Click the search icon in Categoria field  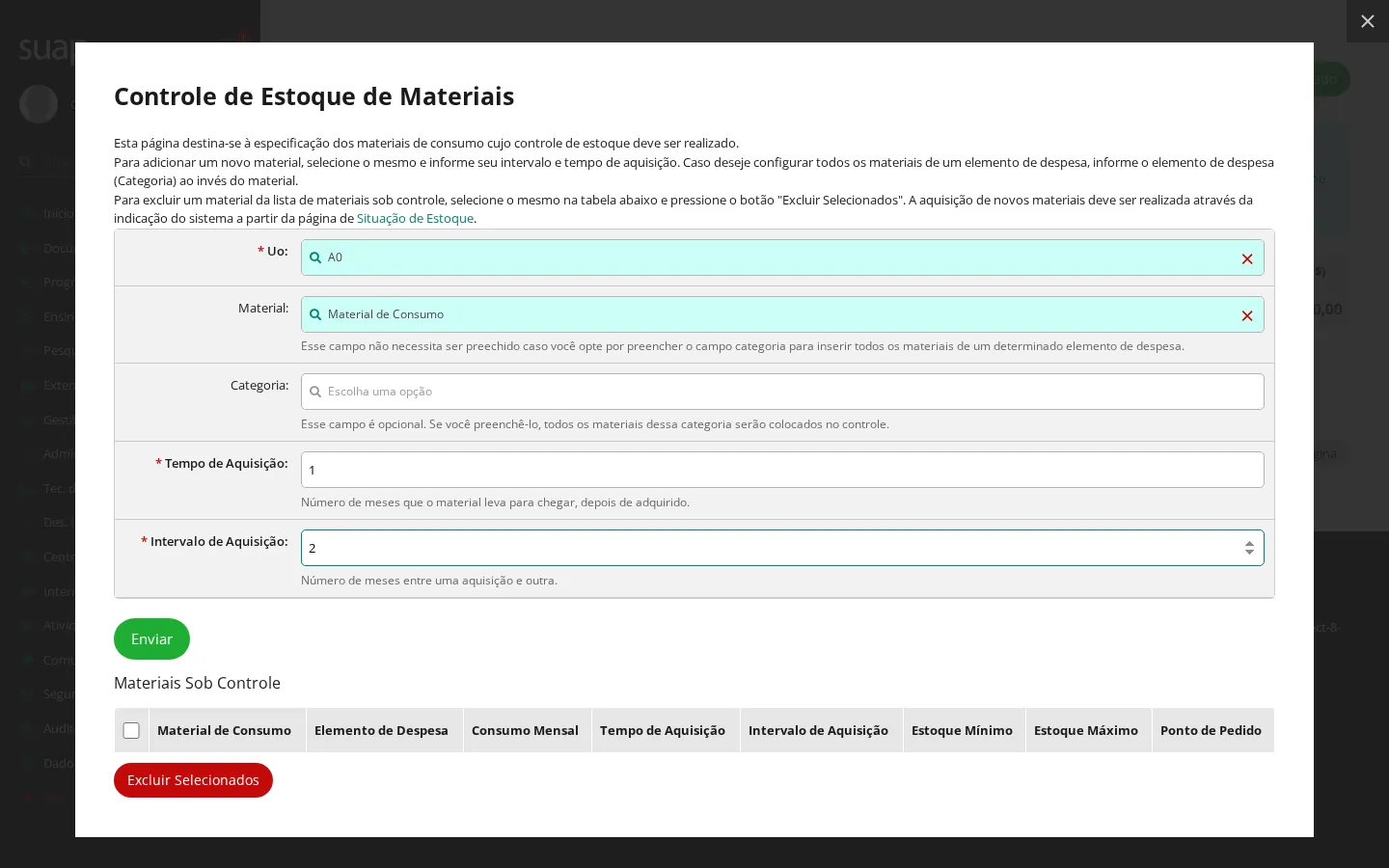point(315,392)
